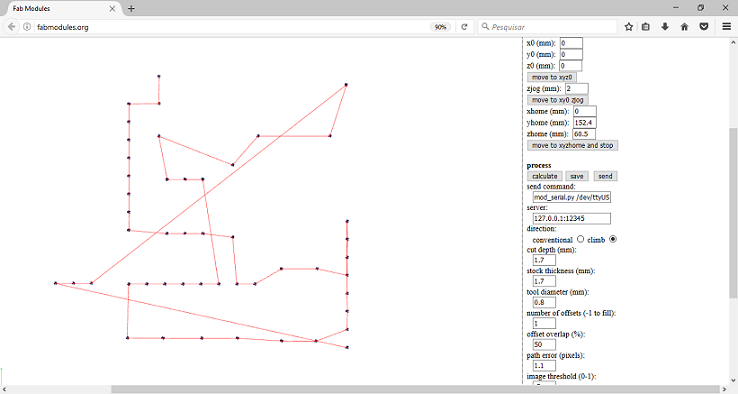The height and width of the screenshot is (394, 738).
Task: Click the send button under process
Action: coord(605,176)
